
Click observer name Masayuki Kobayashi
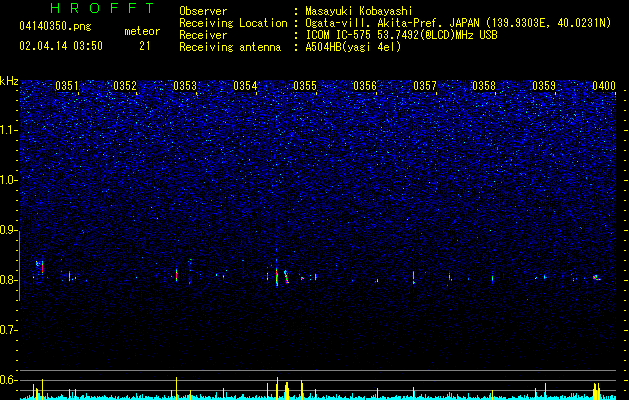(x=358, y=11)
